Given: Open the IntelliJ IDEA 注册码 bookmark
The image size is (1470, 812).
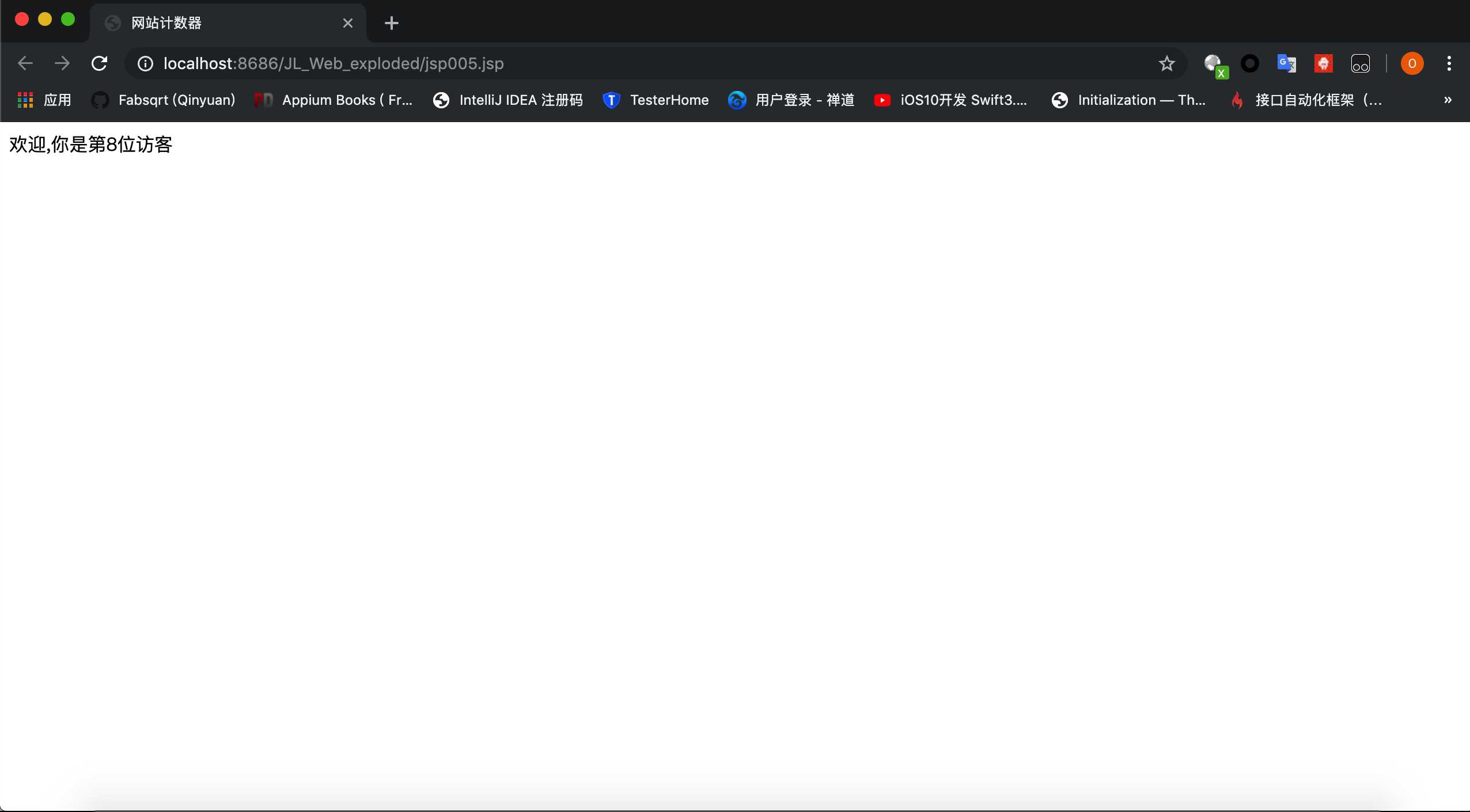Looking at the screenshot, I should tap(508, 100).
